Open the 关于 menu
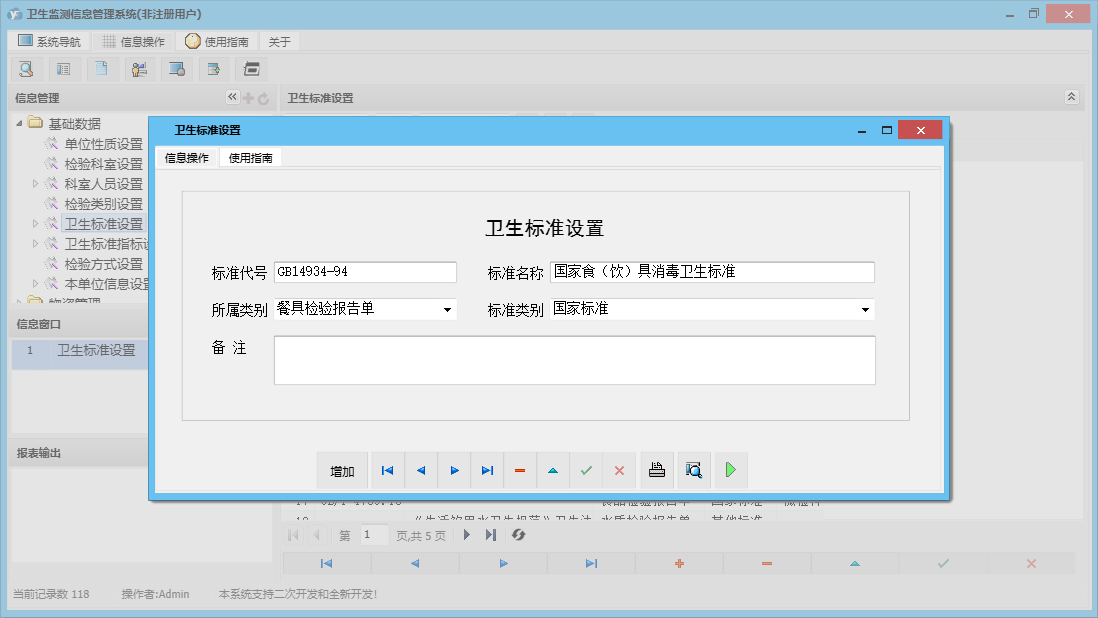 pyautogui.click(x=280, y=42)
